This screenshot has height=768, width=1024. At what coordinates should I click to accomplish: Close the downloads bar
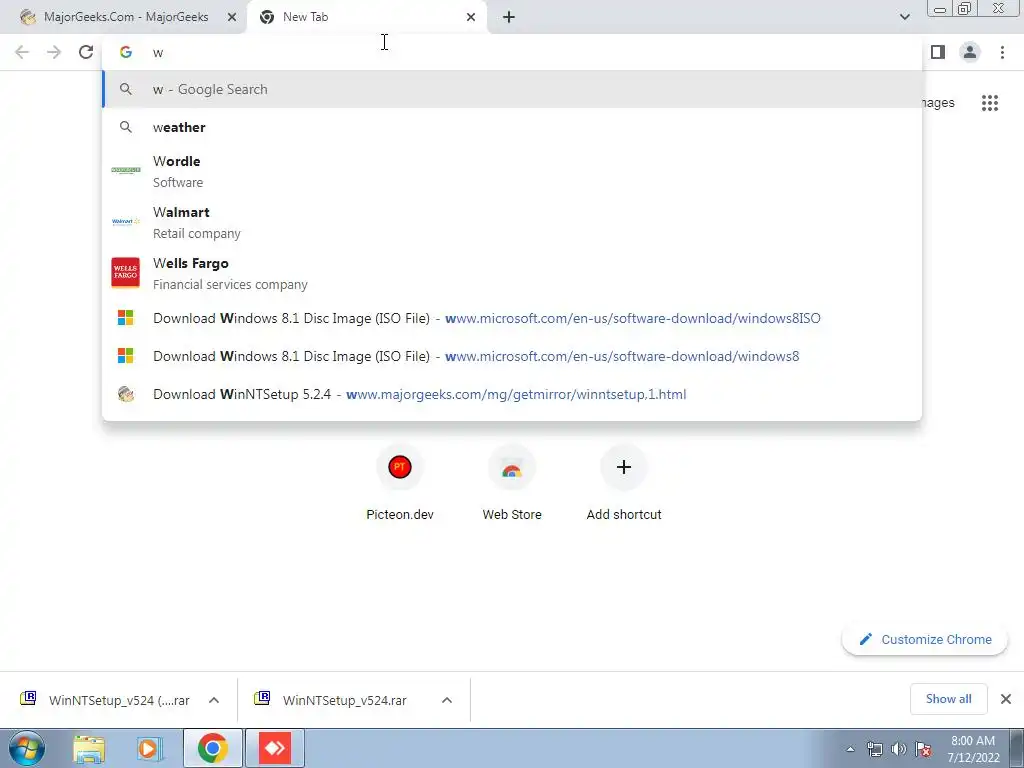(1006, 699)
